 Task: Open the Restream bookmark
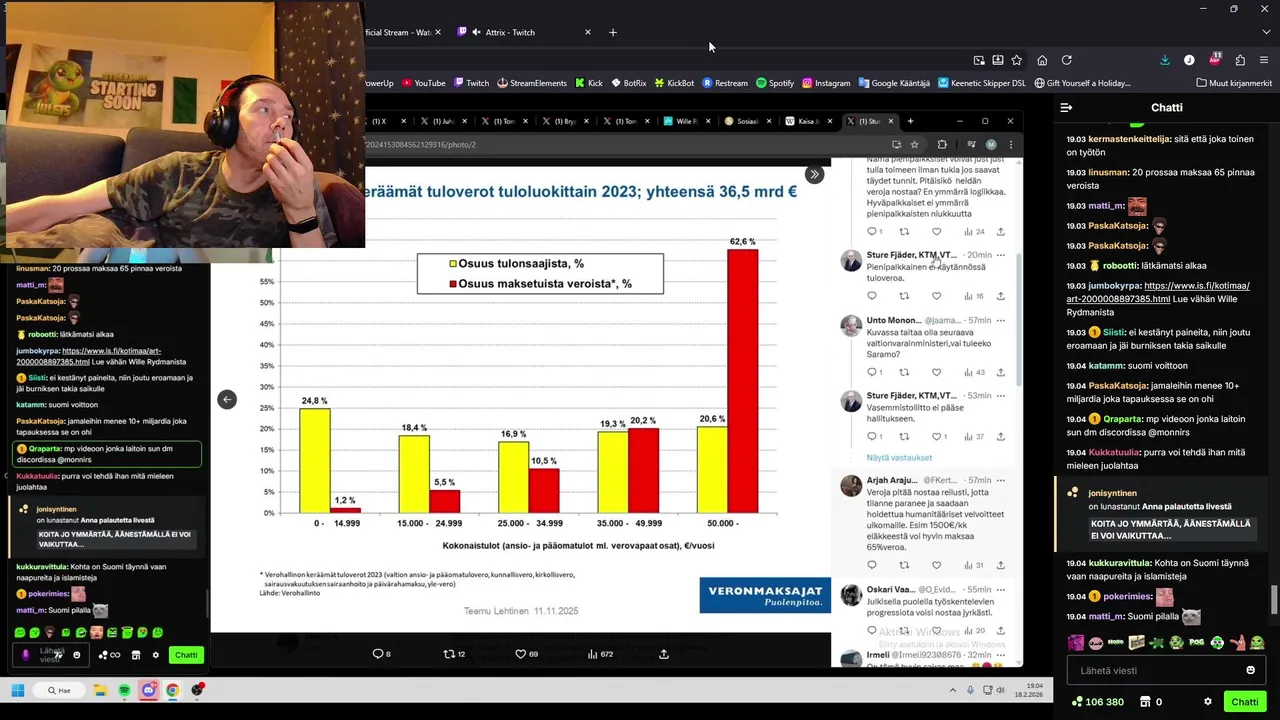tap(725, 83)
